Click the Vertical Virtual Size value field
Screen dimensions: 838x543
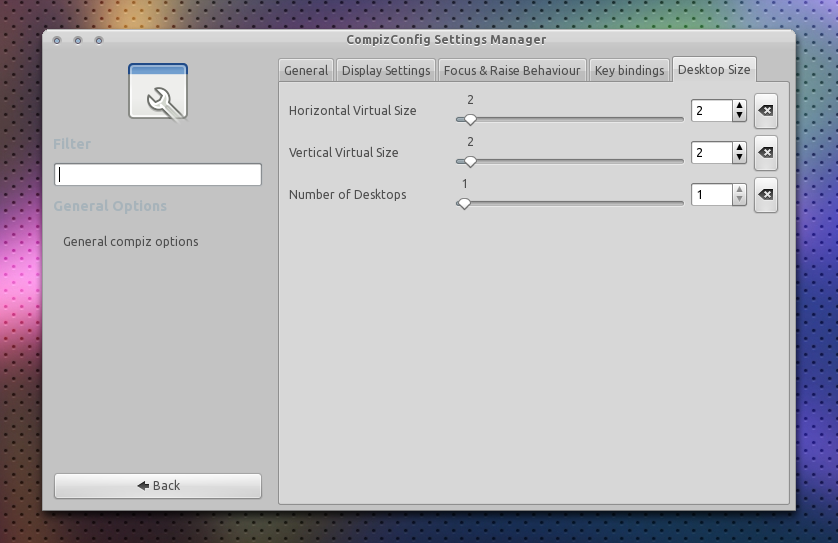click(712, 153)
